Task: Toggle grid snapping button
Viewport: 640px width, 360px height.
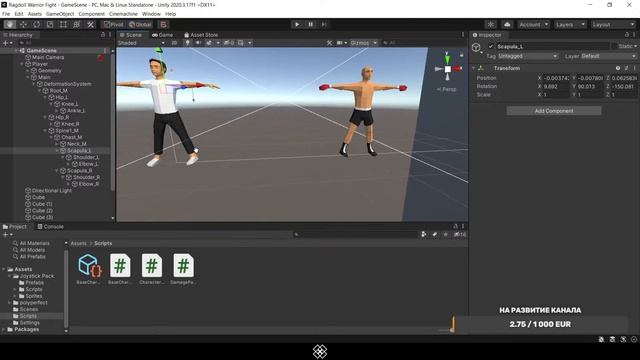Action: point(163,24)
